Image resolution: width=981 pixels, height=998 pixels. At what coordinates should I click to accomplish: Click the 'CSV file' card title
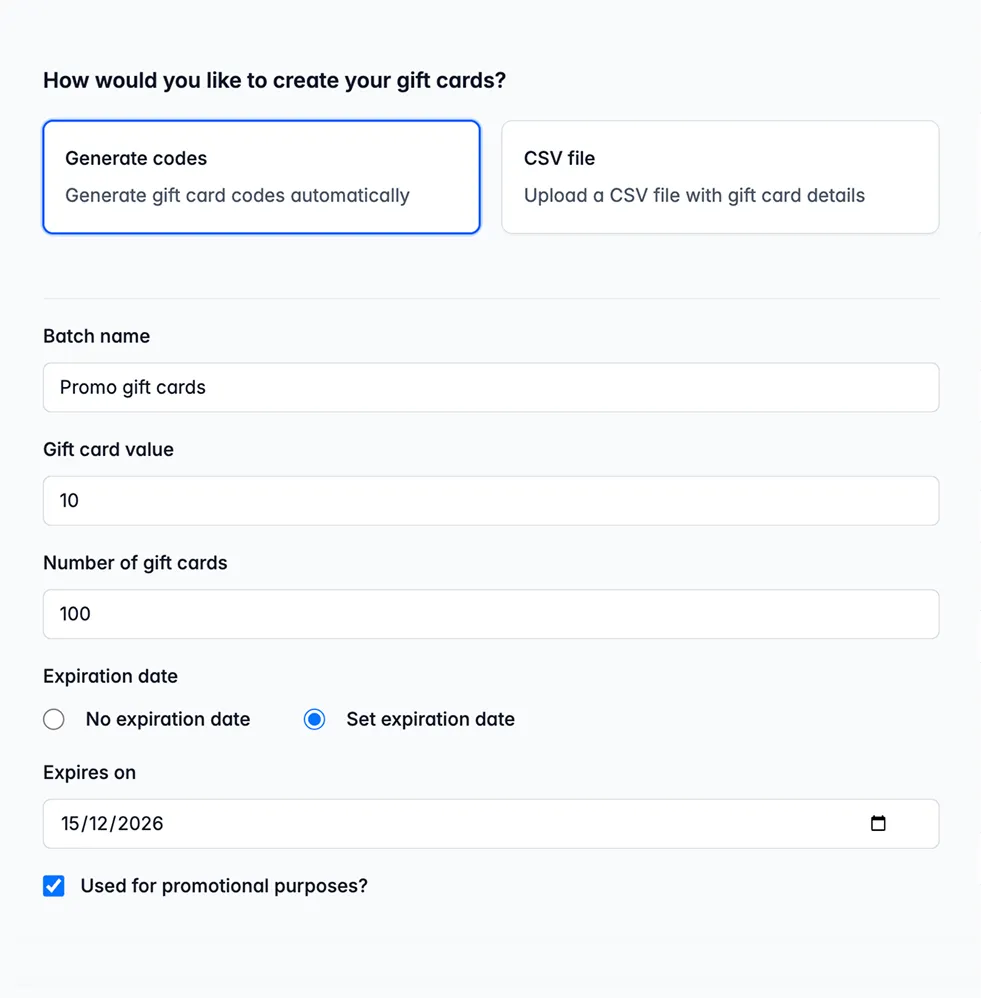[558, 158]
